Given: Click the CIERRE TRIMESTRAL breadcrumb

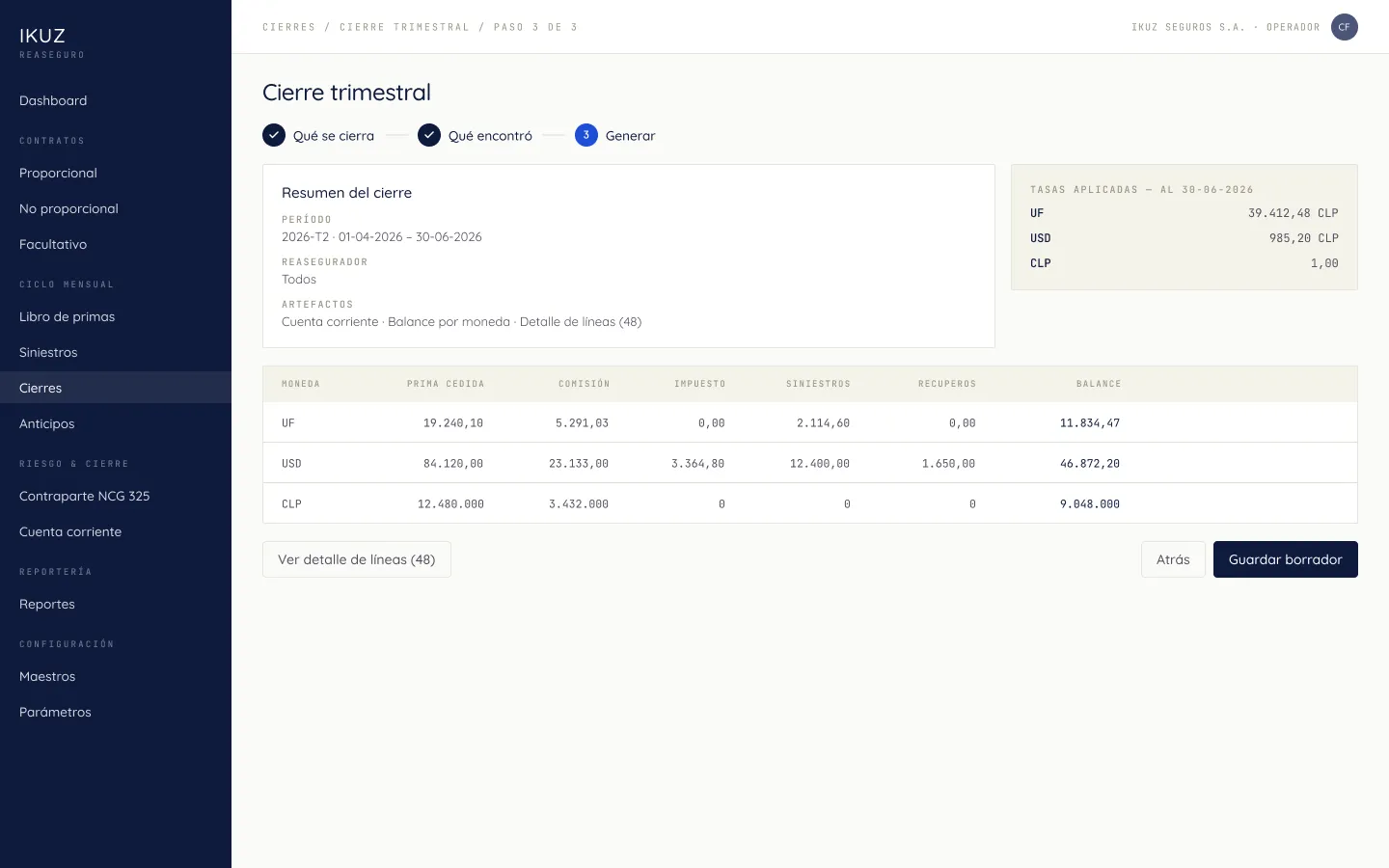Looking at the screenshot, I should [404, 27].
